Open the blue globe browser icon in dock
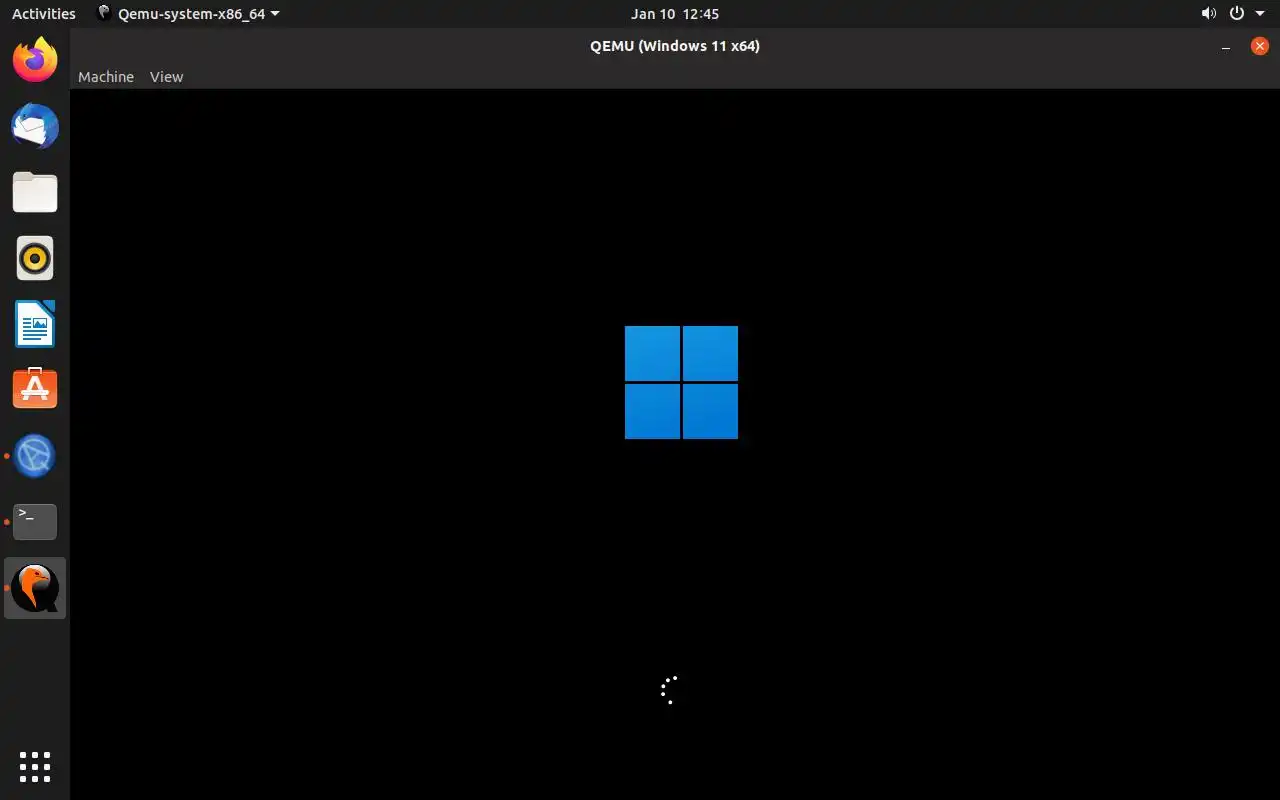The image size is (1280, 800). (x=35, y=456)
